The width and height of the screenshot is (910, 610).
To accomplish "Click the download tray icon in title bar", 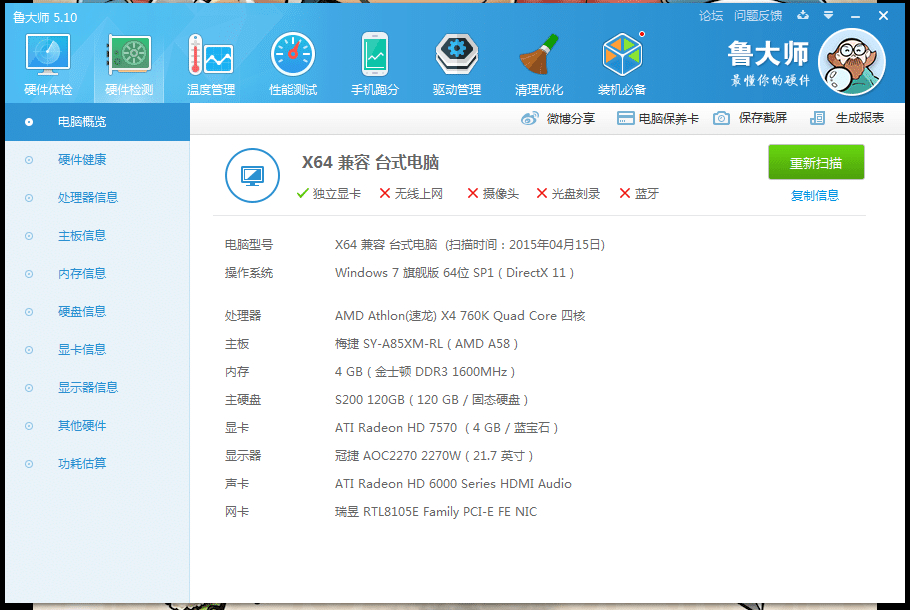I will [803, 15].
